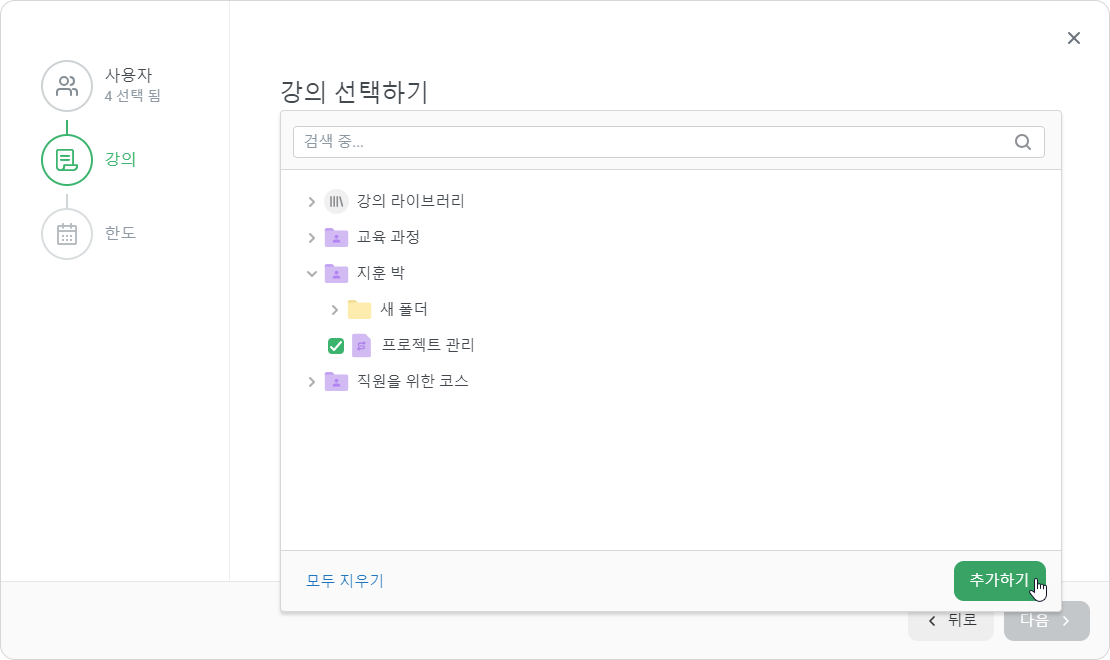Click the 교육 과정 folder icon
This screenshot has height=660, width=1110.
coord(336,237)
